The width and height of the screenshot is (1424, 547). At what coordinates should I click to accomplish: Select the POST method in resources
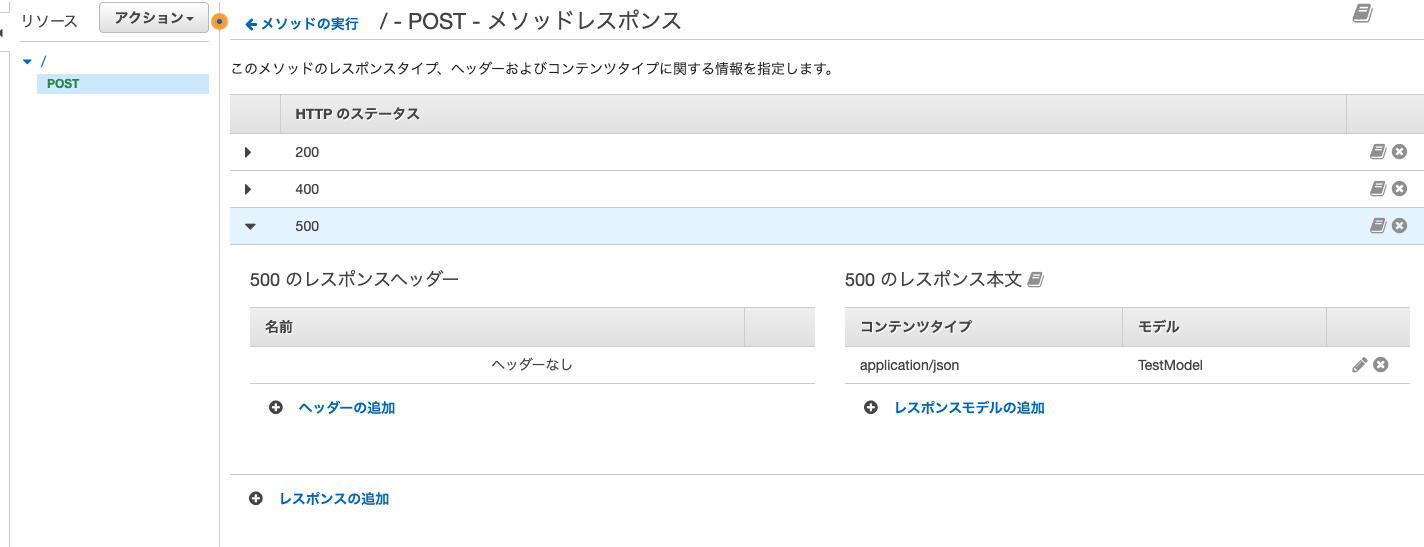63,84
